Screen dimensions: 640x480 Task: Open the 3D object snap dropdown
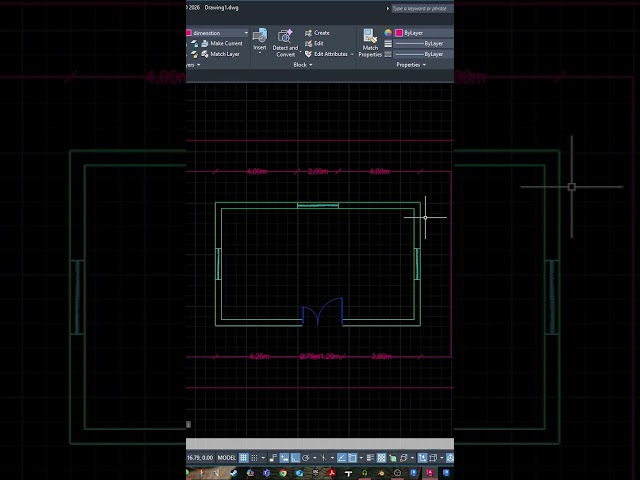click(x=412, y=458)
